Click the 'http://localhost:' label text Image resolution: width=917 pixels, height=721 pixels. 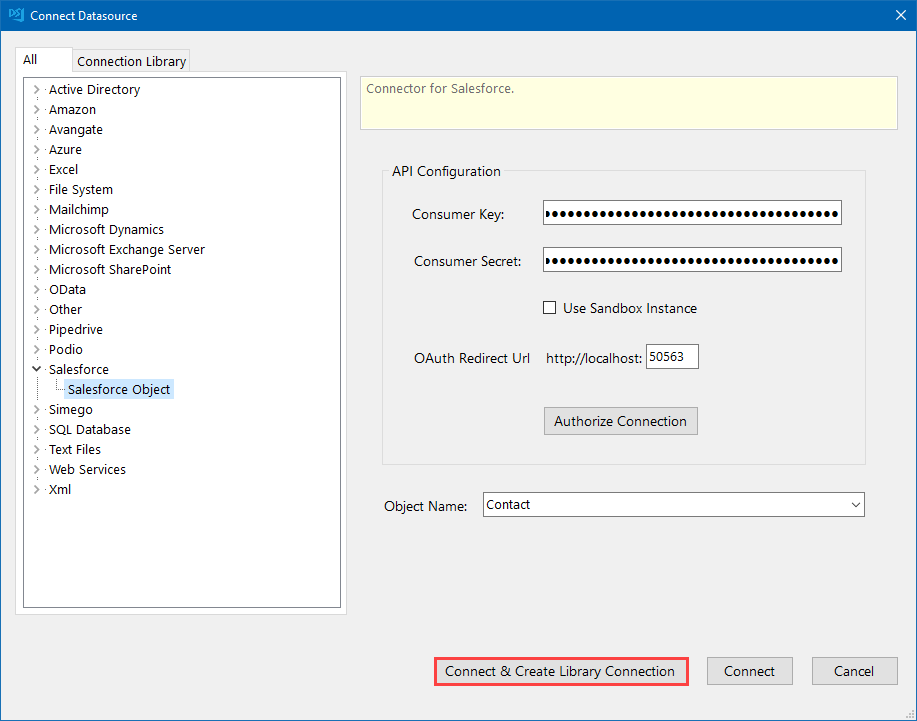coord(594,358)
